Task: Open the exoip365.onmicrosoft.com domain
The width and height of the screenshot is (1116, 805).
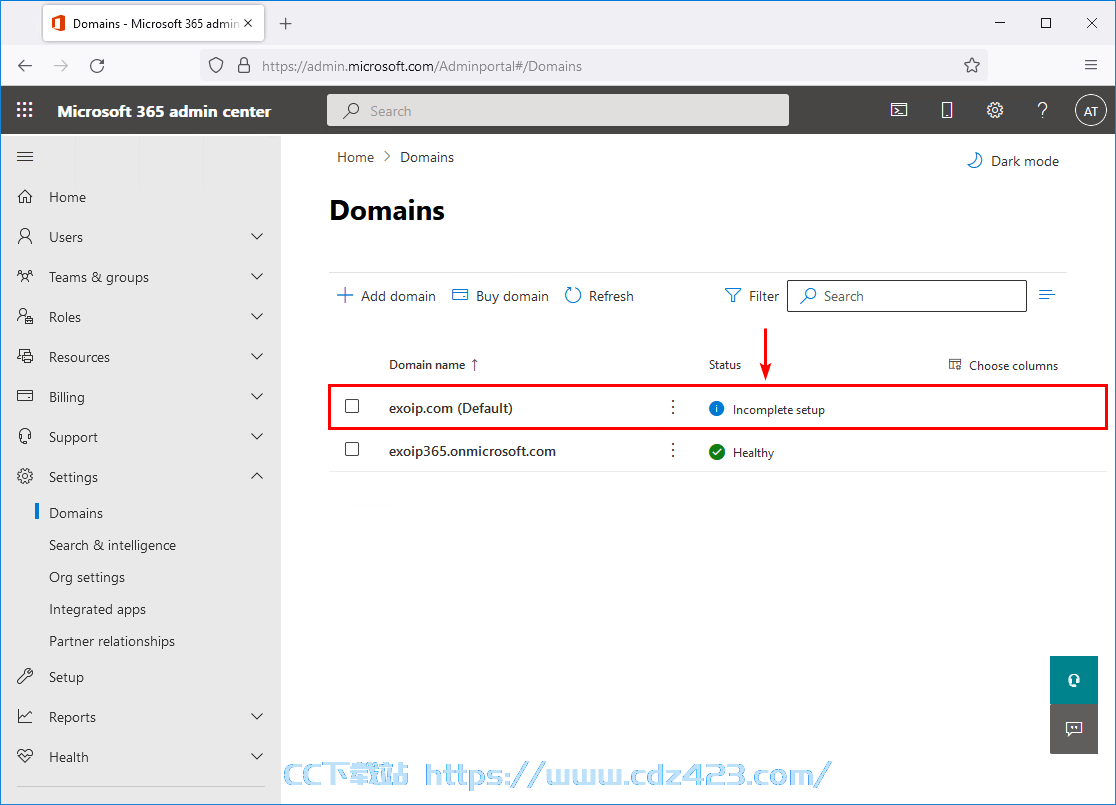Action: (472, 451)
